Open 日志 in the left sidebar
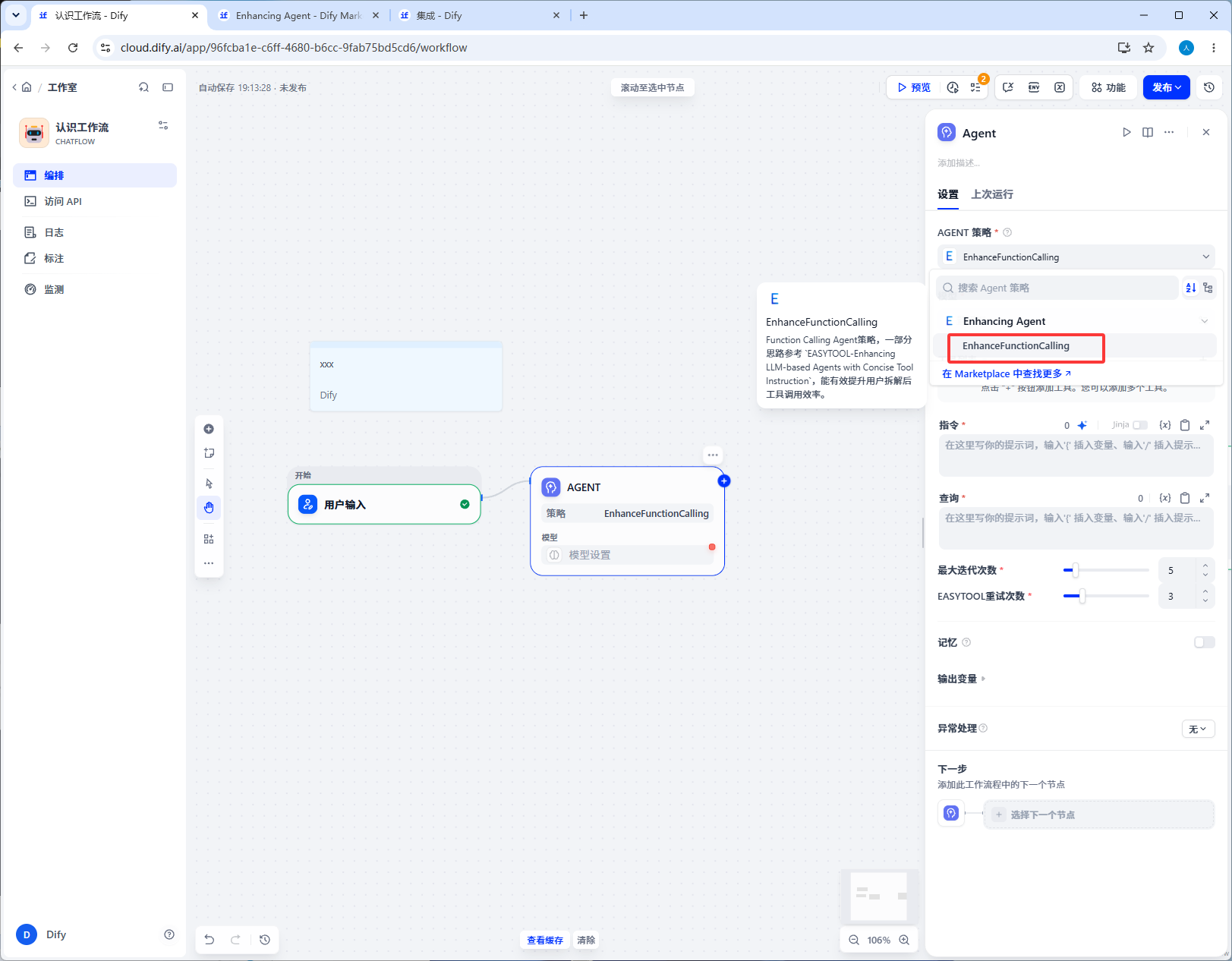This screenshot has width=1232, height=961. coord(95,232)
